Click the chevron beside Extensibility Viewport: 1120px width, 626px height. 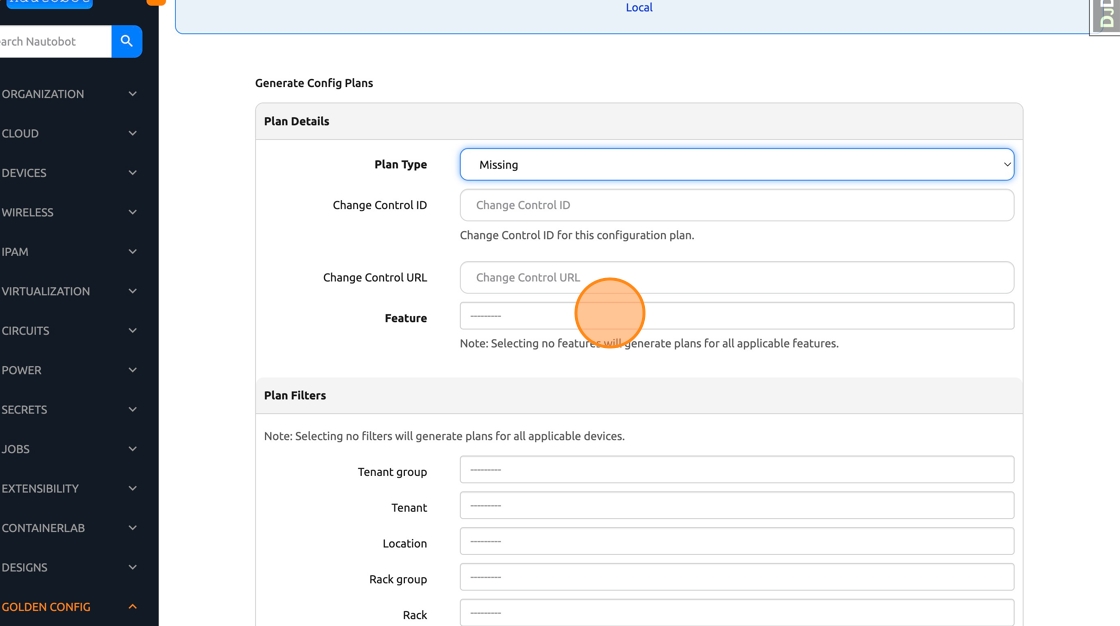[132, 489]
